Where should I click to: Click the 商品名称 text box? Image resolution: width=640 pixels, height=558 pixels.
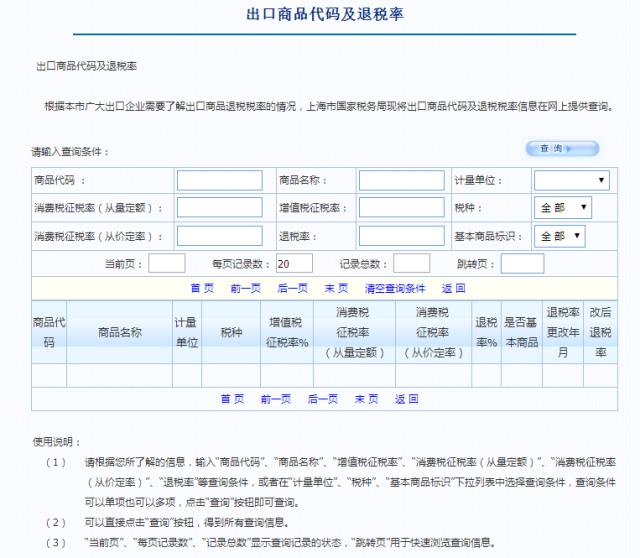pyautogui.click(x=401, y=180)
